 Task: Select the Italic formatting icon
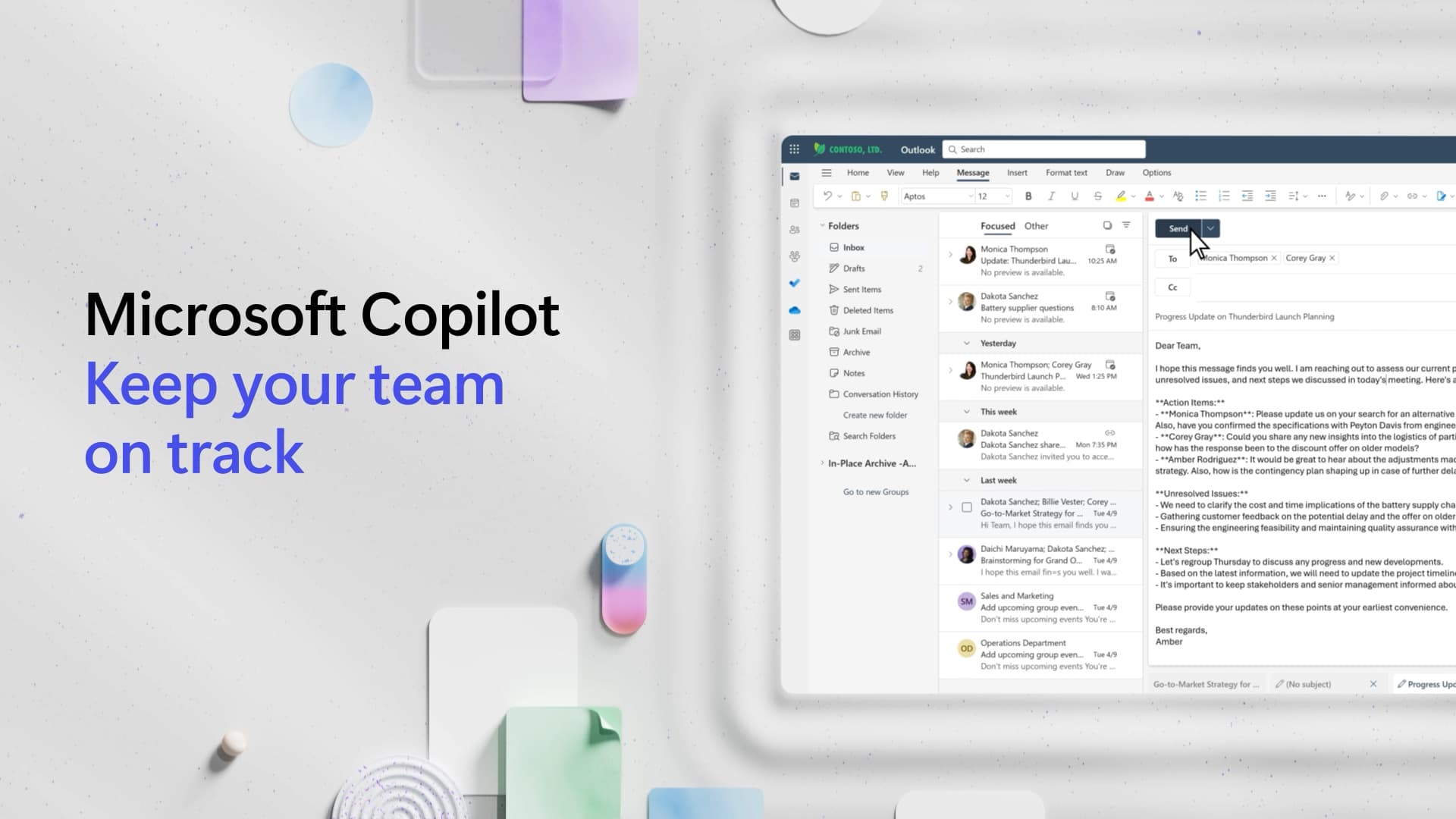[x=1050, y=195]
